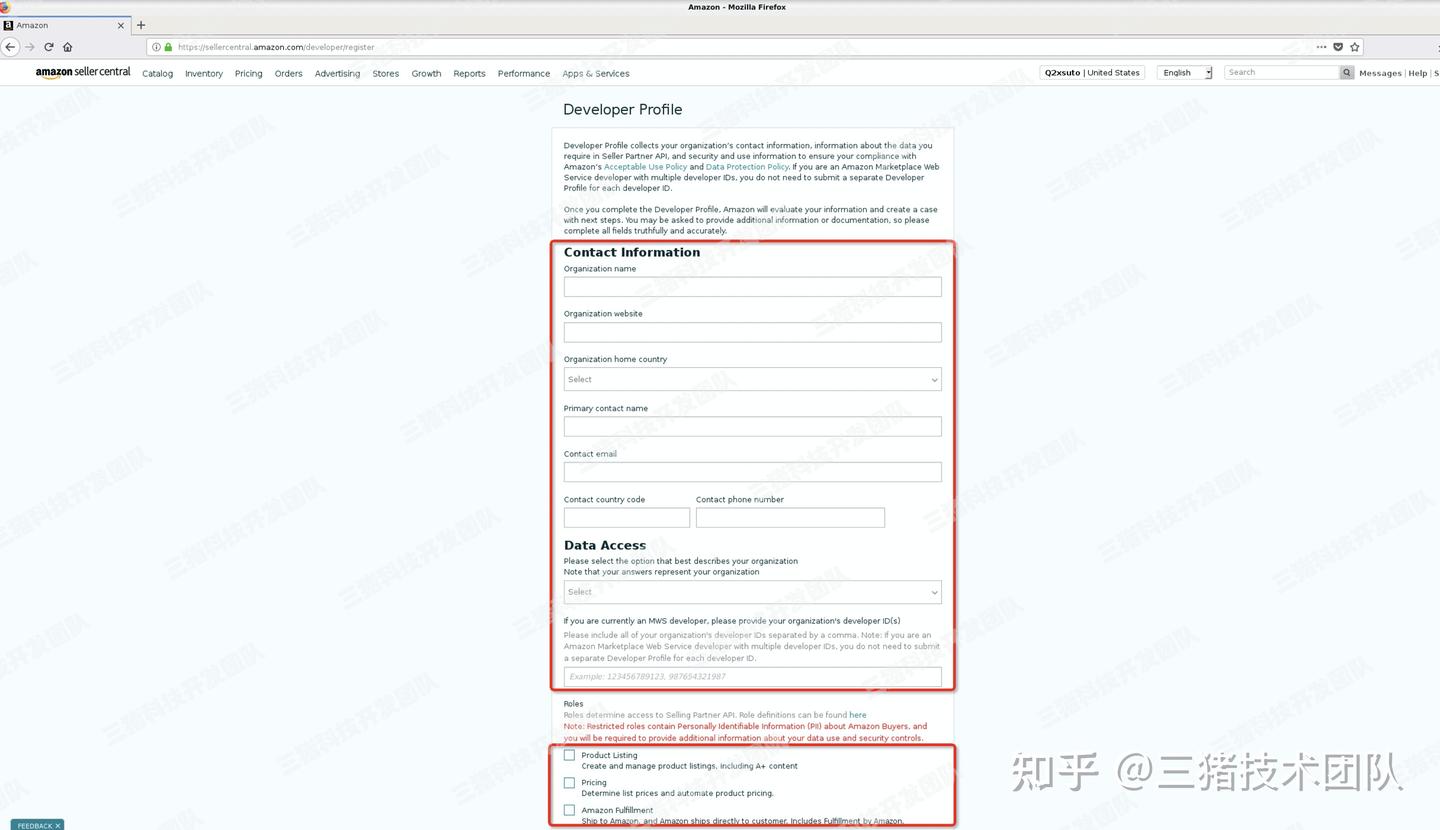Click the Amazon Seller Central logo
This screenshot has height=830, width=1440.
(x=83, y=72)
